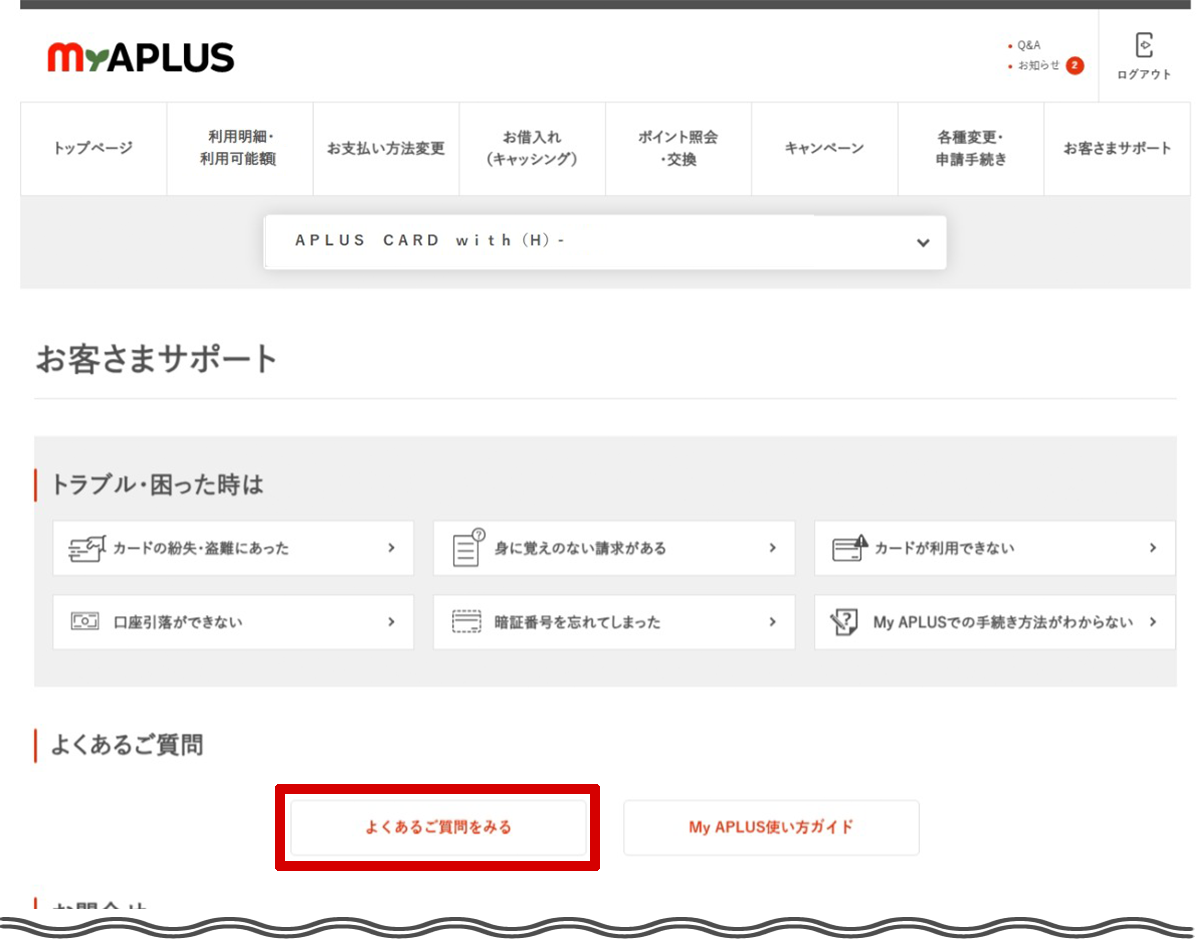Screen dimensions: 1197x950
Task: Click the My APLUS logo
Action: (x=140, y=58)
